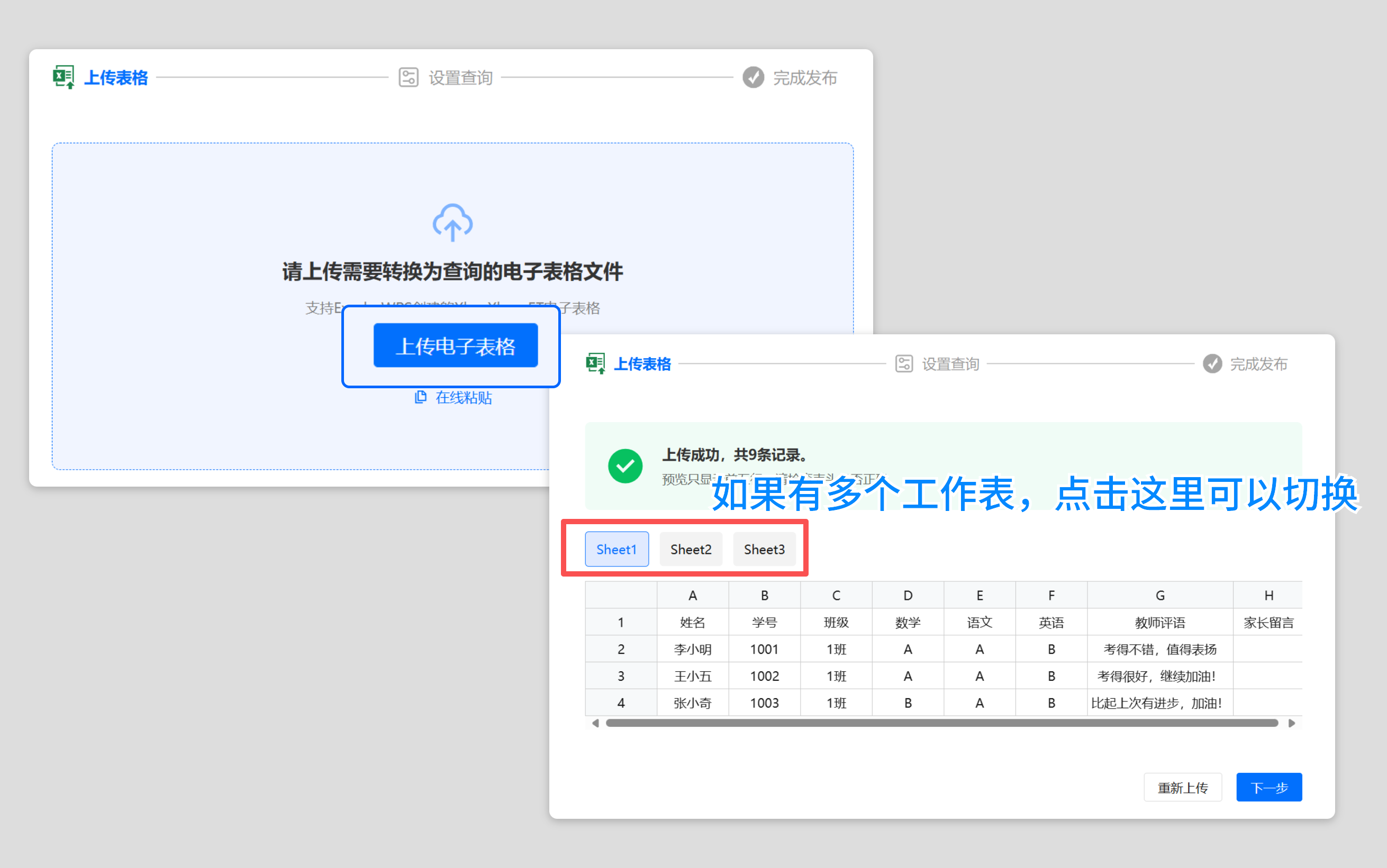
Task: Click 上传表格 step label in back window
Action: pyautogui.click(x=116, y=78)
